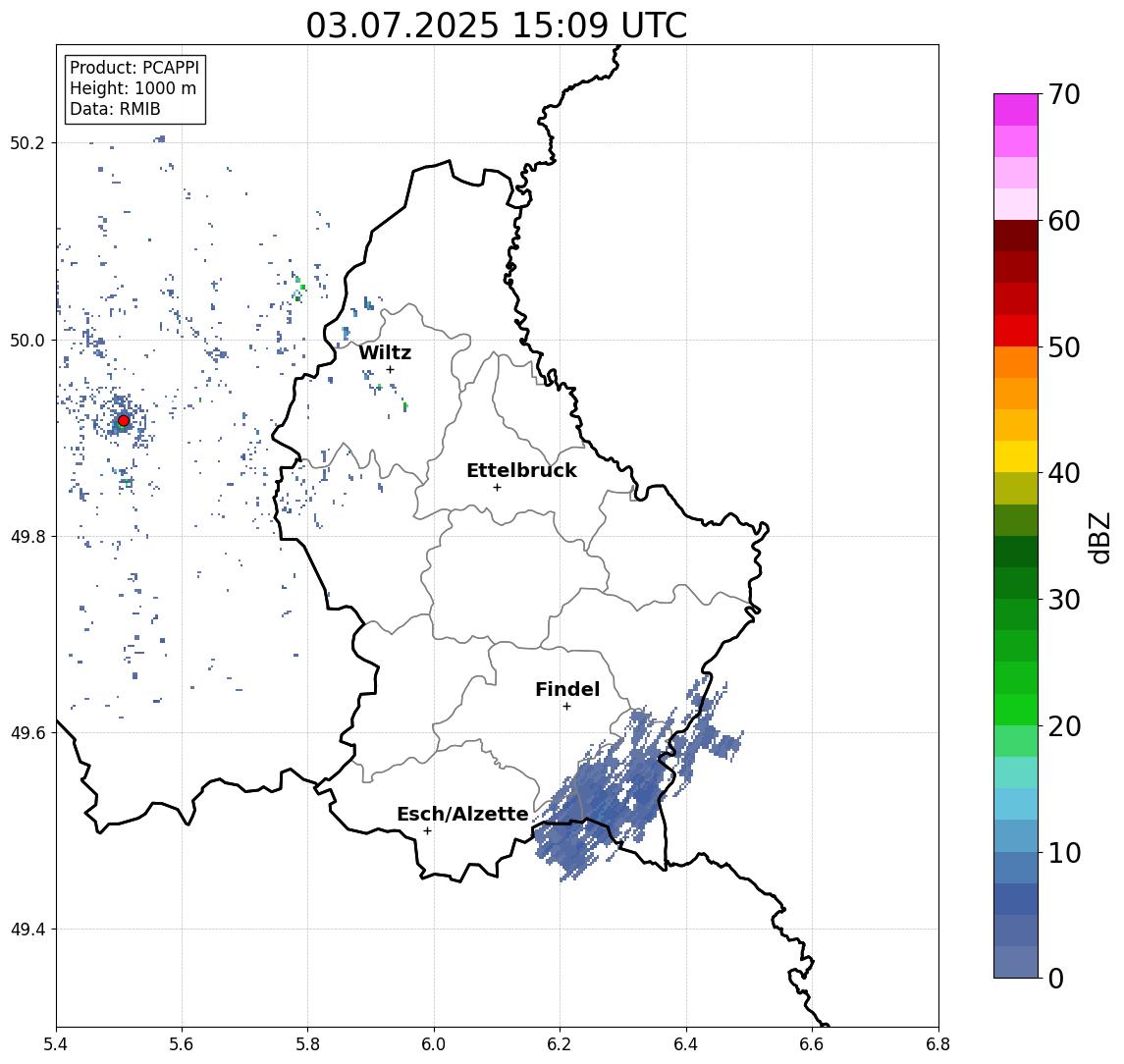Click the longitude label 5.8
This screenshot has width=1124, height=1064.
pyautogui.click(x=307, y=1044)
